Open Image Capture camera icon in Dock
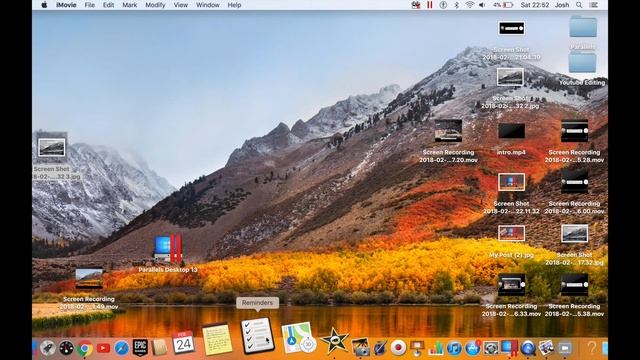Viewport: 640px width, 360px height. pyautogui.click(x=361, y=347)
